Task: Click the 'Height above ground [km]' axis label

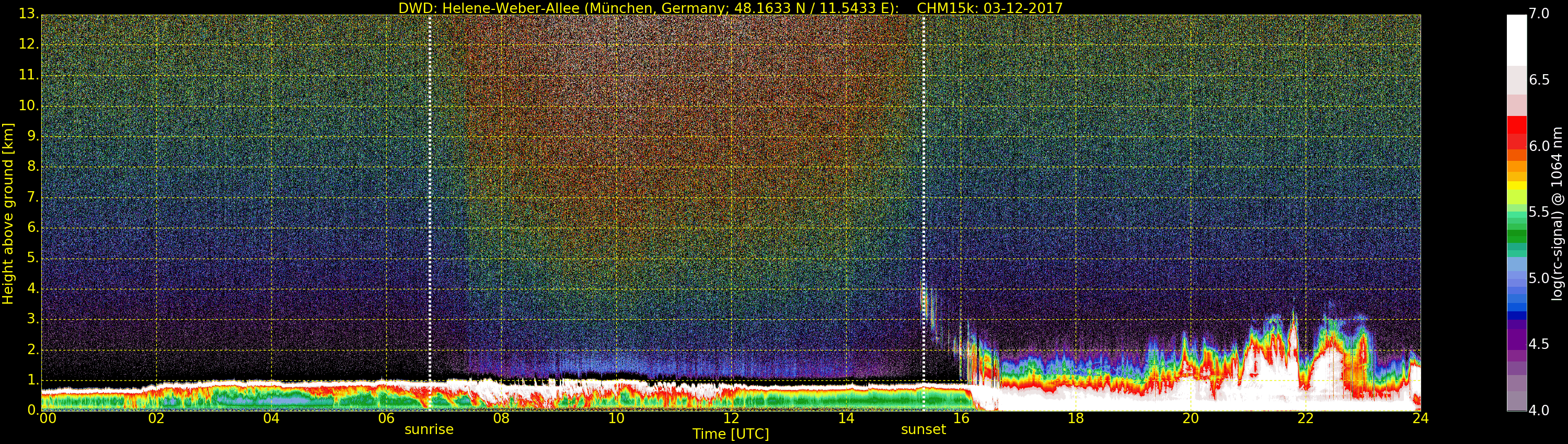Action: point(8,213)
